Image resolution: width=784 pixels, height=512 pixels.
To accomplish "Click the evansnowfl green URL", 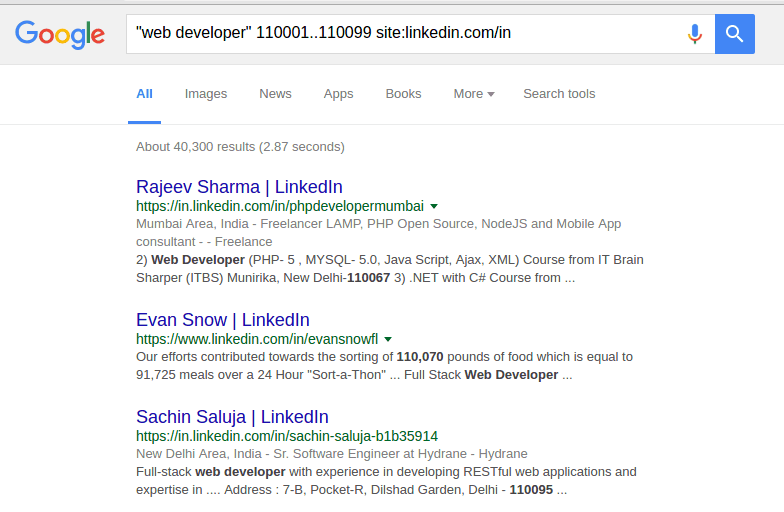I will [x=257, y=339].
